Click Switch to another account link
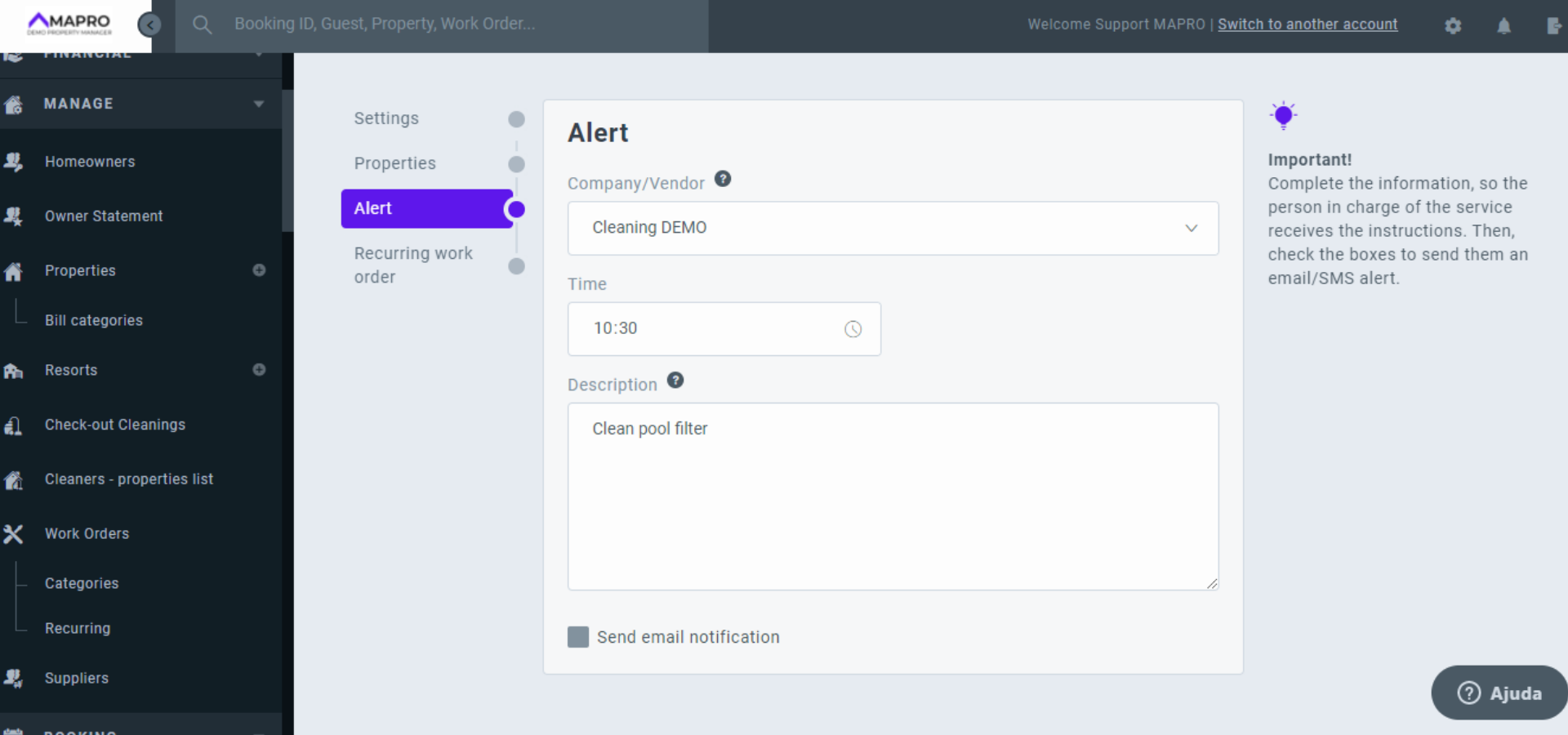 coord(1307,24)
